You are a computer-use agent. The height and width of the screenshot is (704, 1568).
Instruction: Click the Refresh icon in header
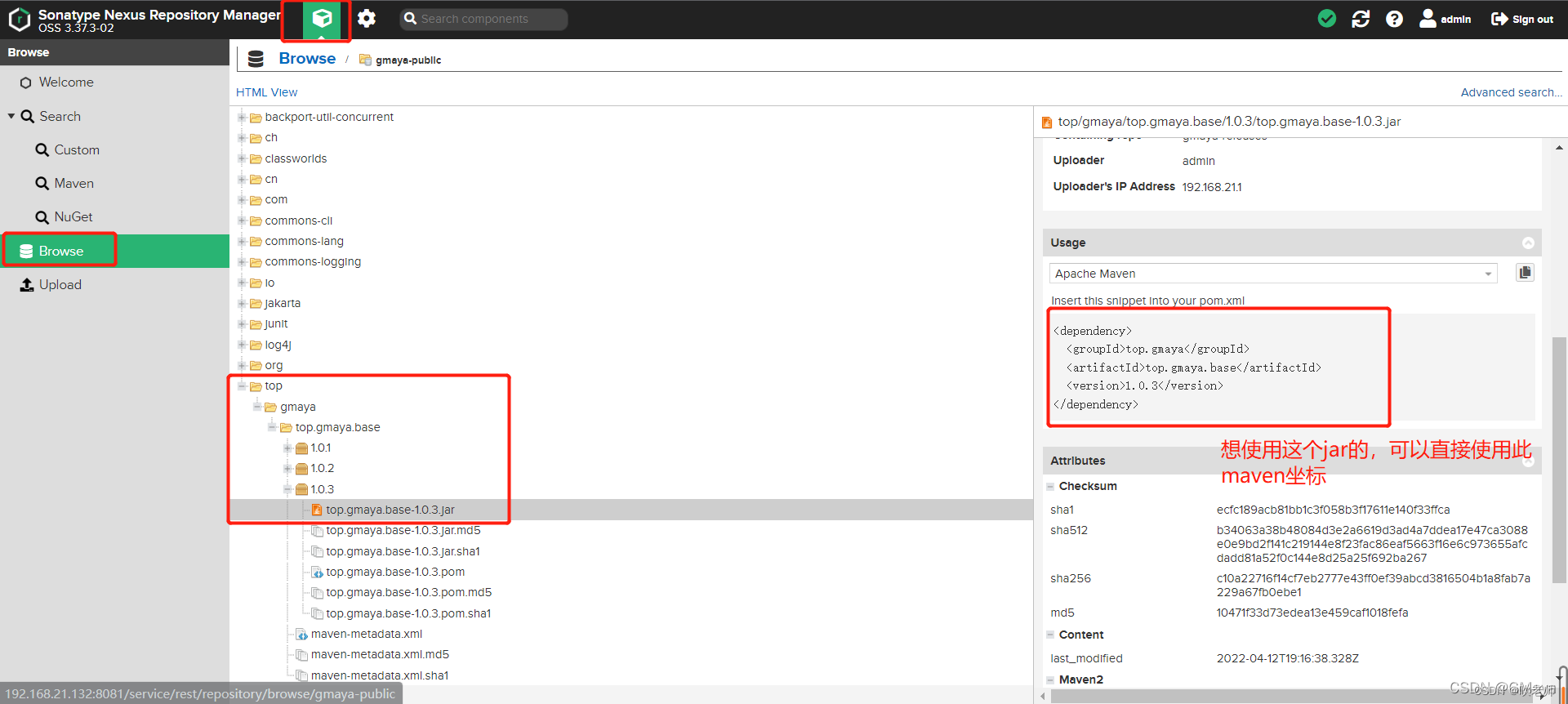pyautogui.click(x=1361, y=19)
